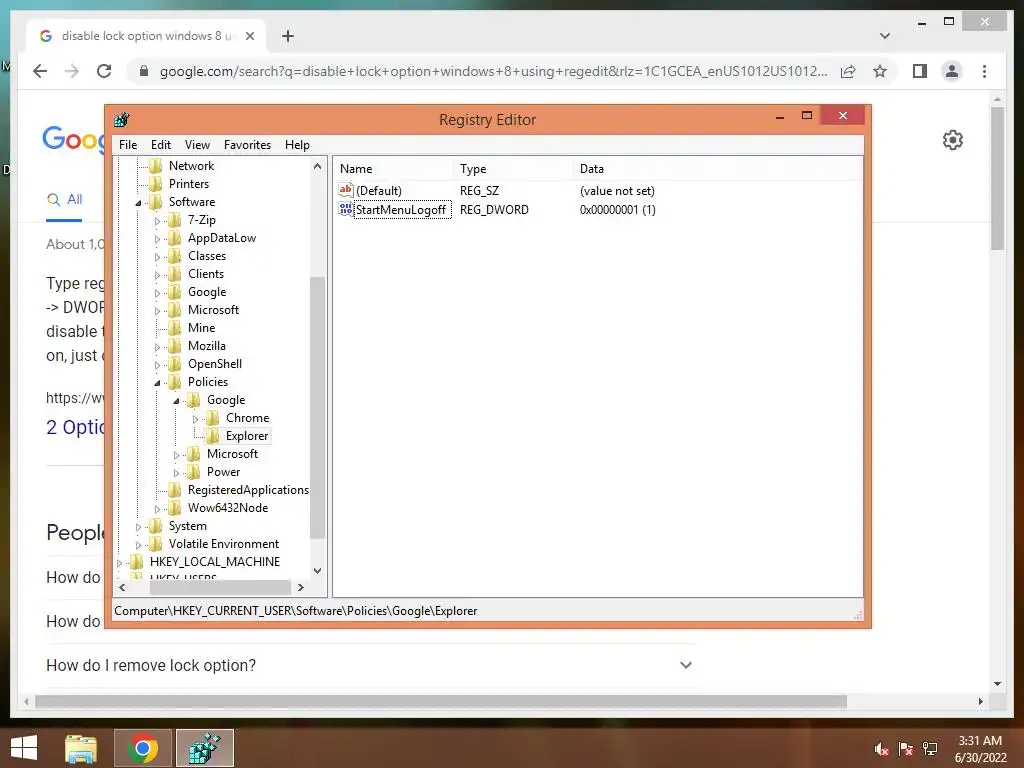The height and width of the screenshot is (768, 1024).
Task: Click the Name column header
Action: coord(394,168)
